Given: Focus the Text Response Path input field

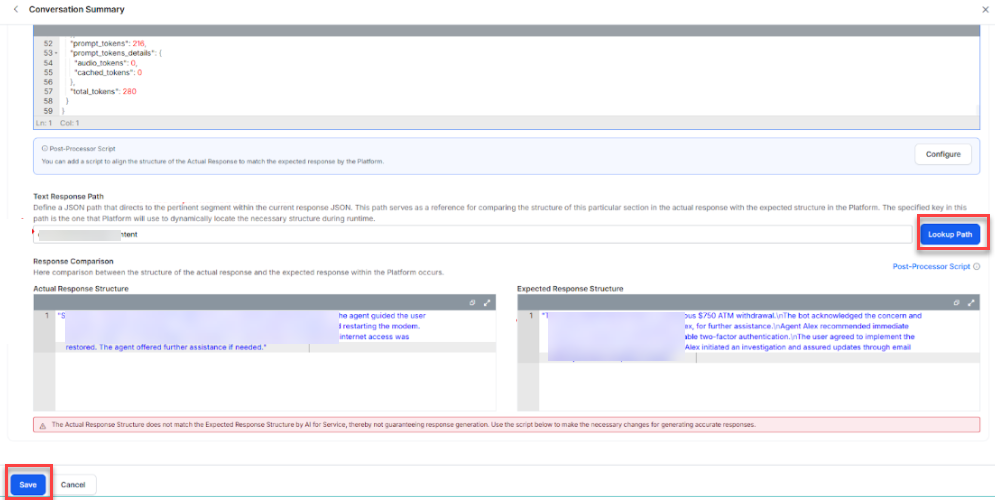Looking at the screenshot, I should click(x=473, y=234).
